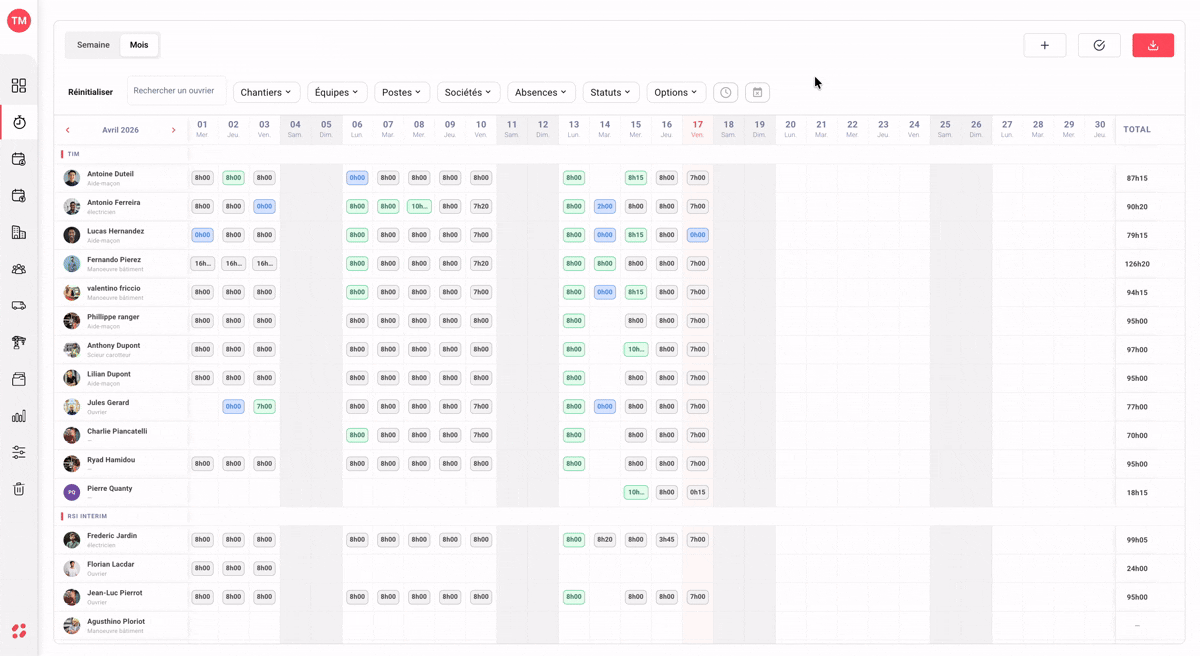Viewport: 1200px width, 656px height.
Task: Focus the Rechercher un ouvrier search field
Action: coord(176,91)
